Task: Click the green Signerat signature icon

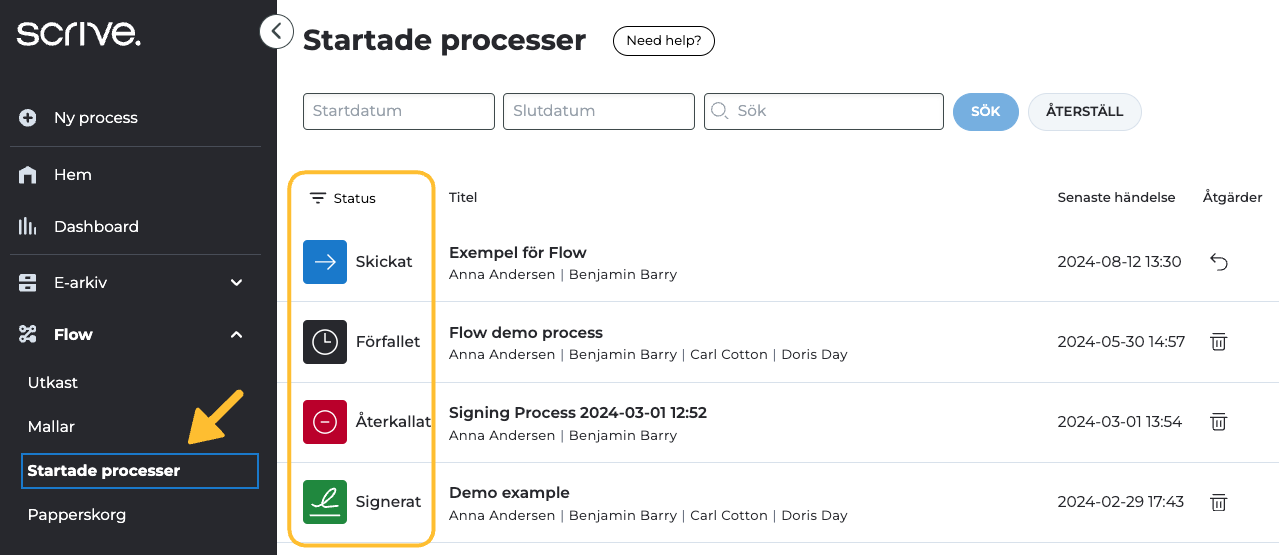Action: click(325, 502)
